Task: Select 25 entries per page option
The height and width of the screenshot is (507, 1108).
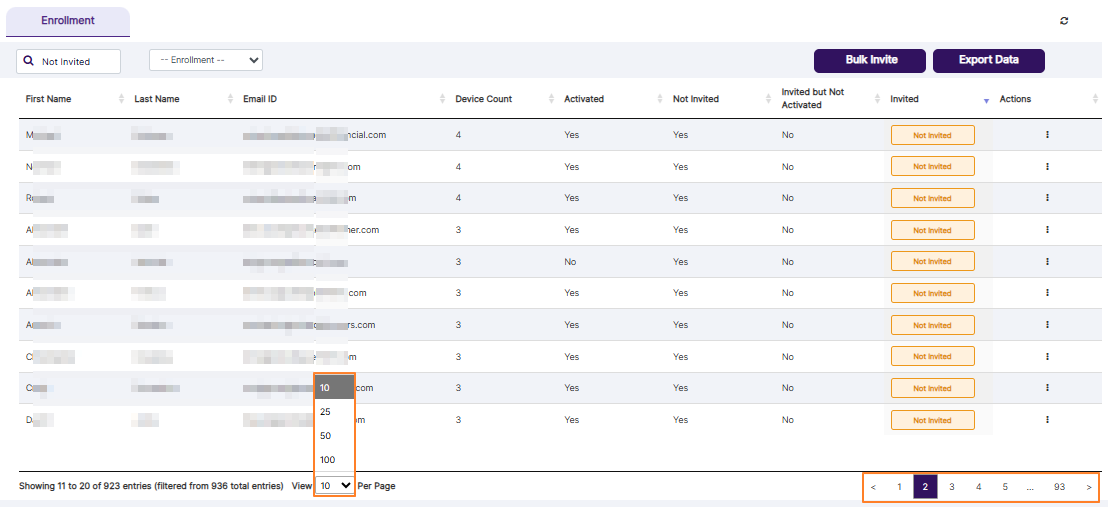Action: point(334,412)
